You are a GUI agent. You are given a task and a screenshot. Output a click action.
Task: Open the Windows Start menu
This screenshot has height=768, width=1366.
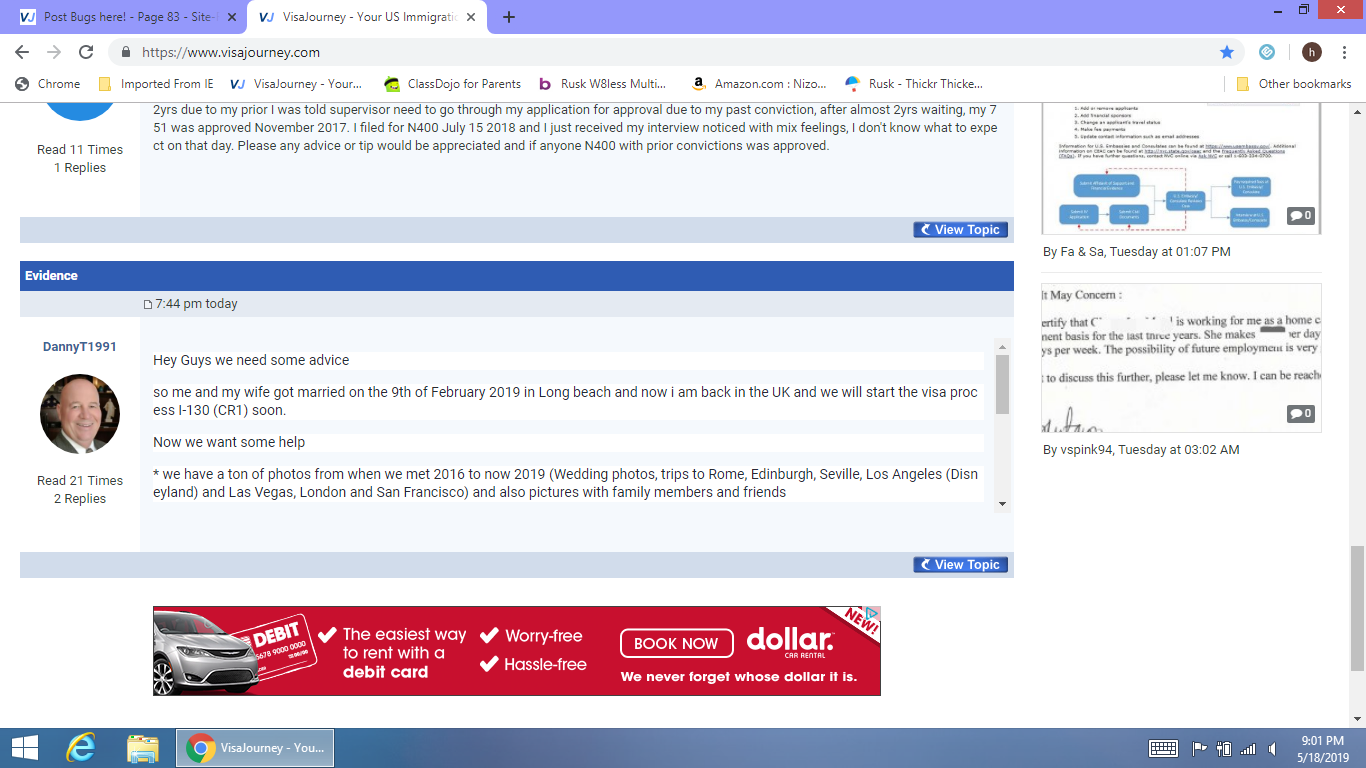[x=24, y=747]
